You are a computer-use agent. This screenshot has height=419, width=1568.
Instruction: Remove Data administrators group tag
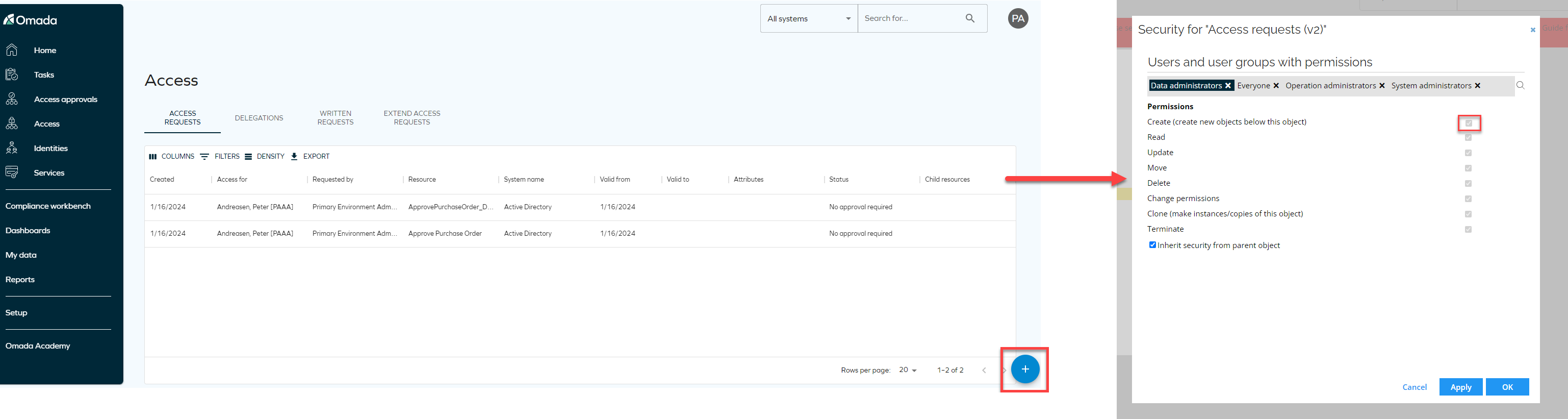tap(1228, 86)
